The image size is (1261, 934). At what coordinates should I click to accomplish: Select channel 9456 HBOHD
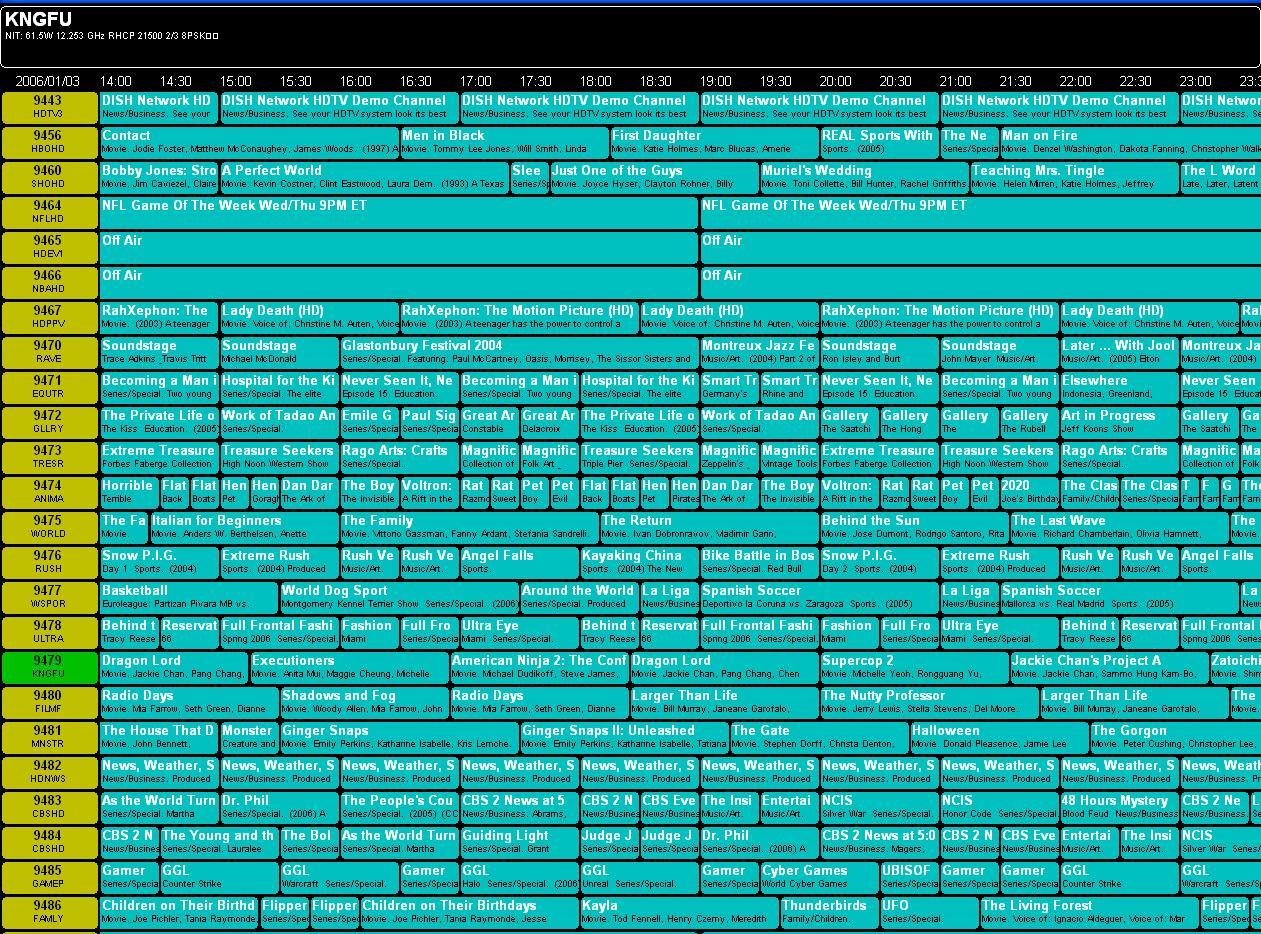click(x=49, y=142)
